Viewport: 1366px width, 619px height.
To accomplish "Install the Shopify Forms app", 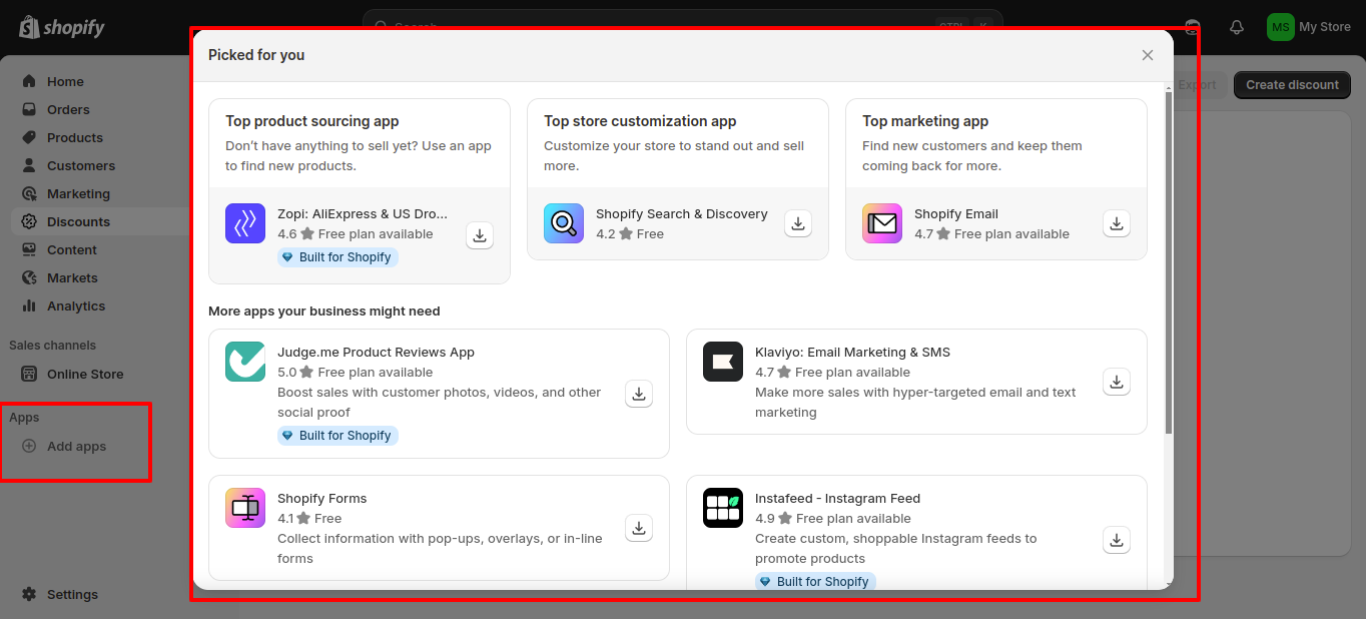I will pyautogui.click(x=638, y=527).
